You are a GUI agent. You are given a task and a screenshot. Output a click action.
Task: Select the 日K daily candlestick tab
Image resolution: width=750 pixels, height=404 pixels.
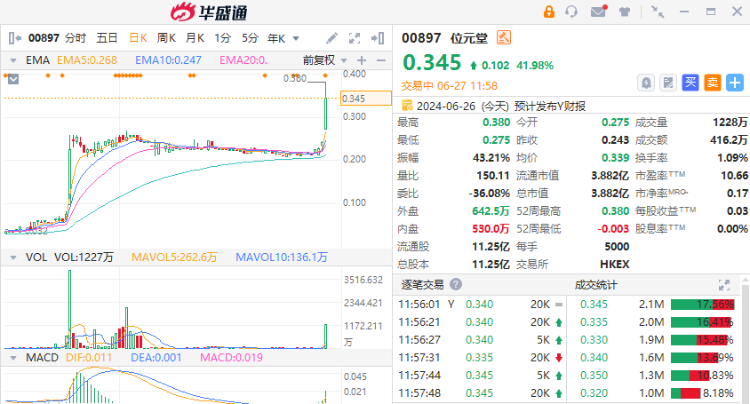pos(138,38)
